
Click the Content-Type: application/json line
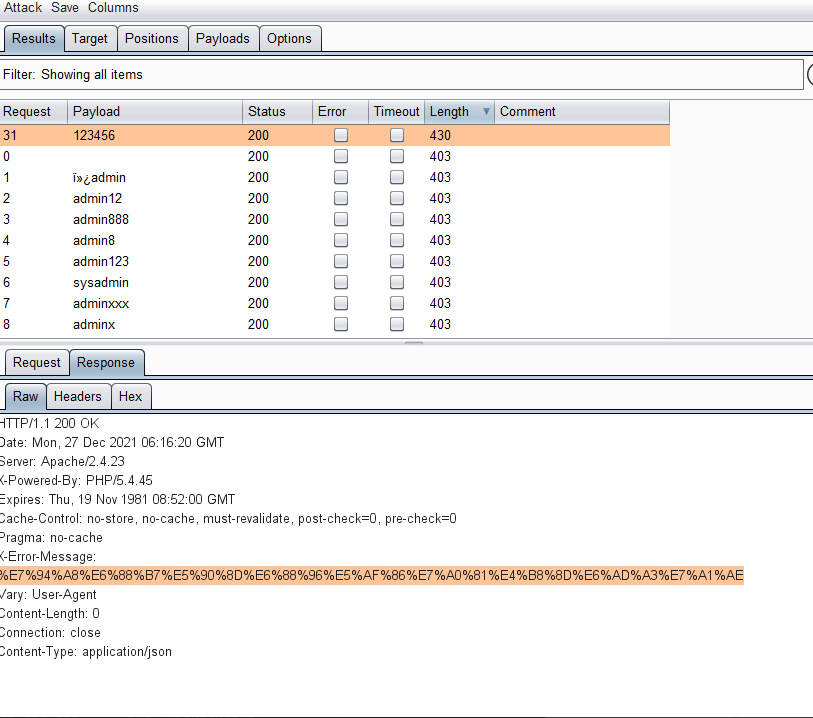click(86, 652)
